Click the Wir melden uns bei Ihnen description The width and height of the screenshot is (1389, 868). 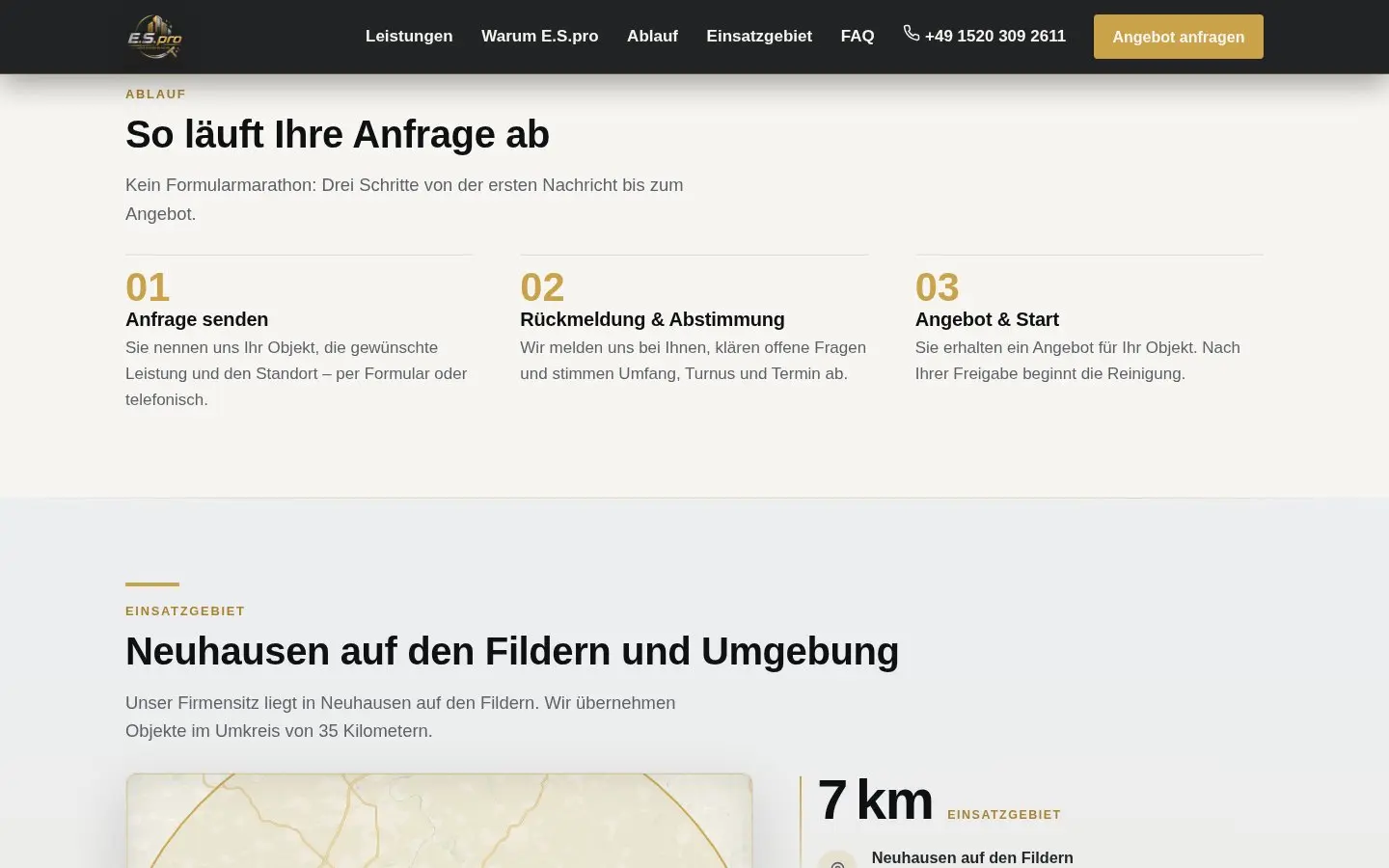694,361
